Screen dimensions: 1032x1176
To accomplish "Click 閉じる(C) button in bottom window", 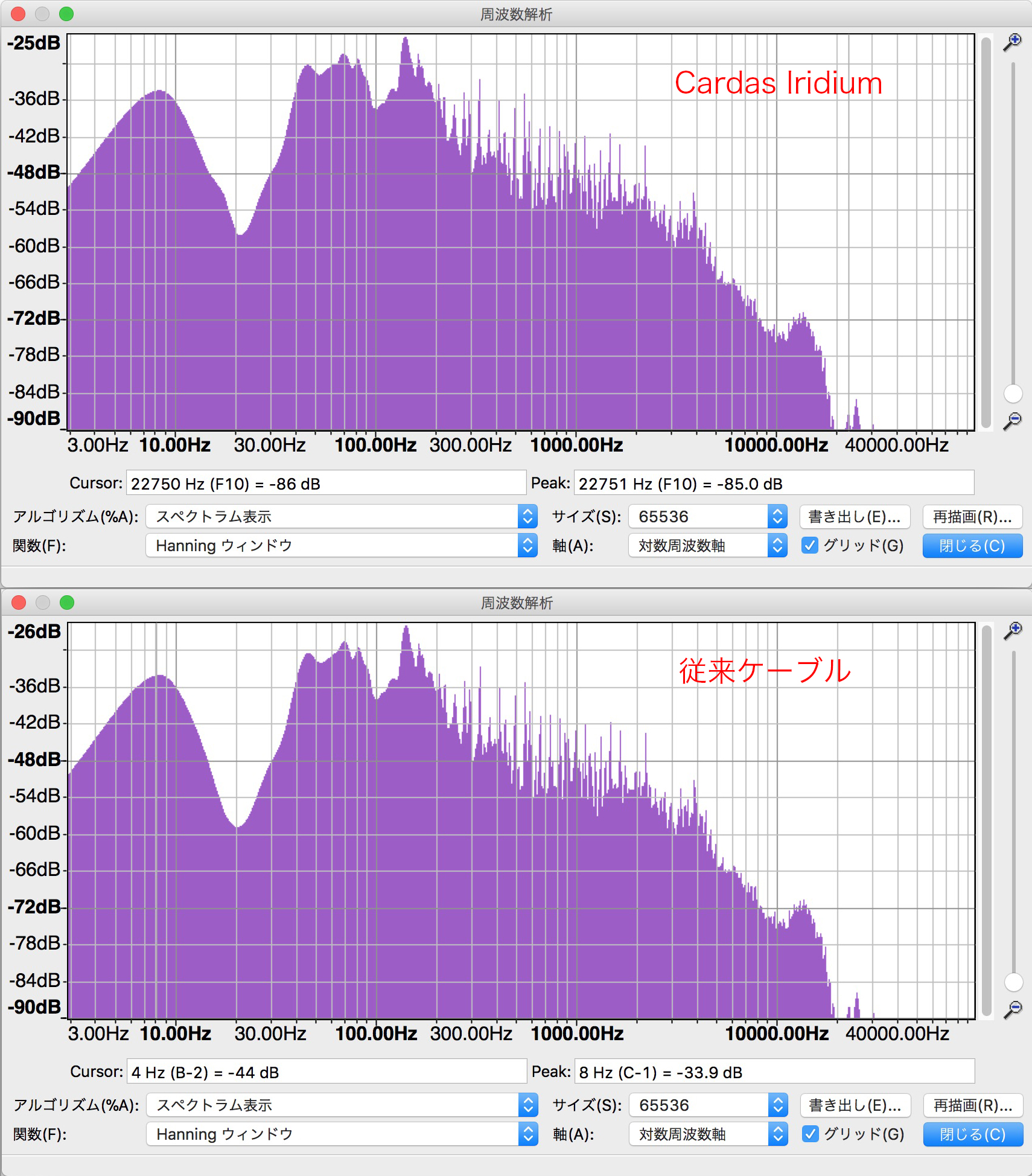I will pos(973,1134).
